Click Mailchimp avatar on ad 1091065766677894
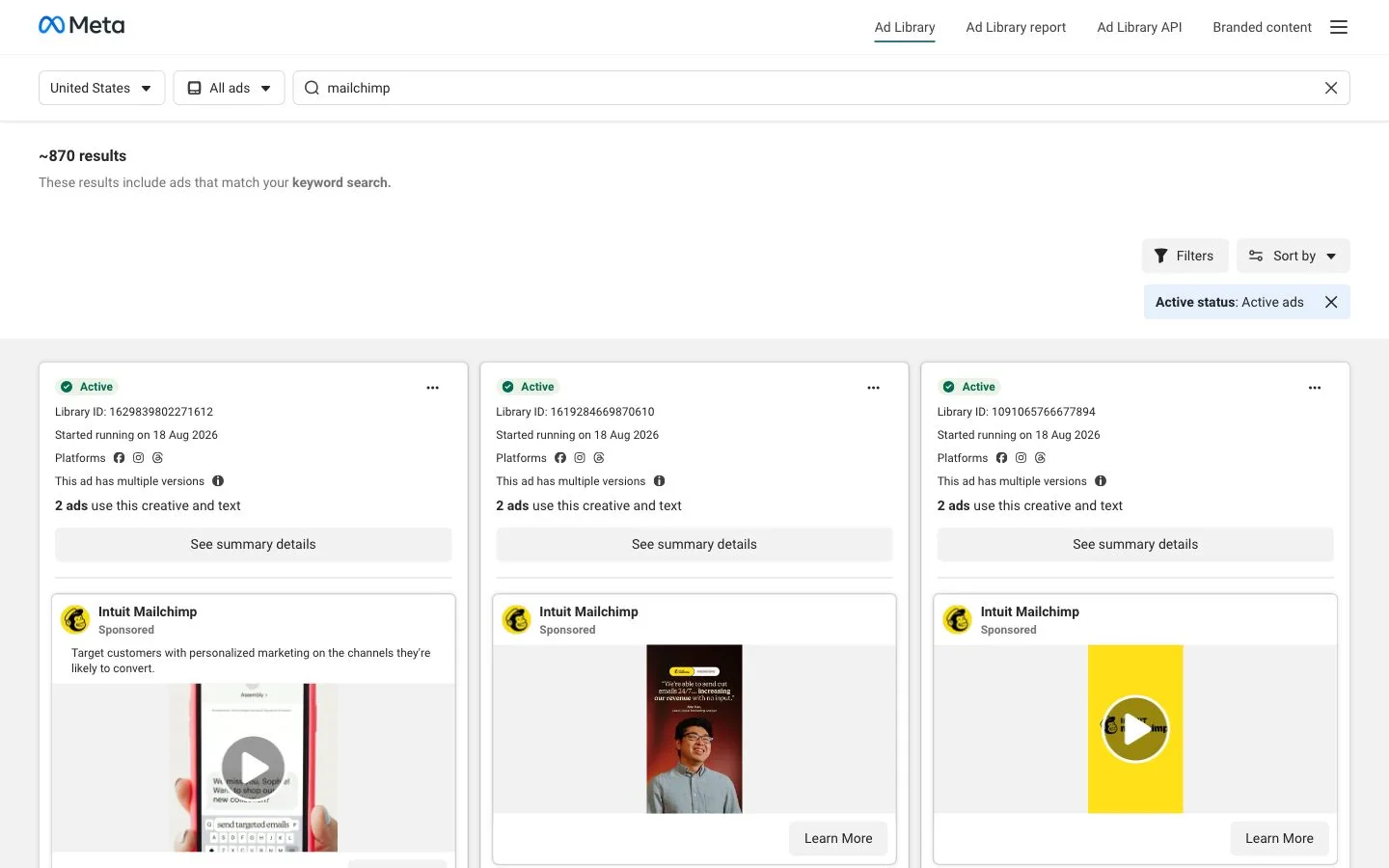The height and width of the screenshot is (868, 1389). (958, 619)
